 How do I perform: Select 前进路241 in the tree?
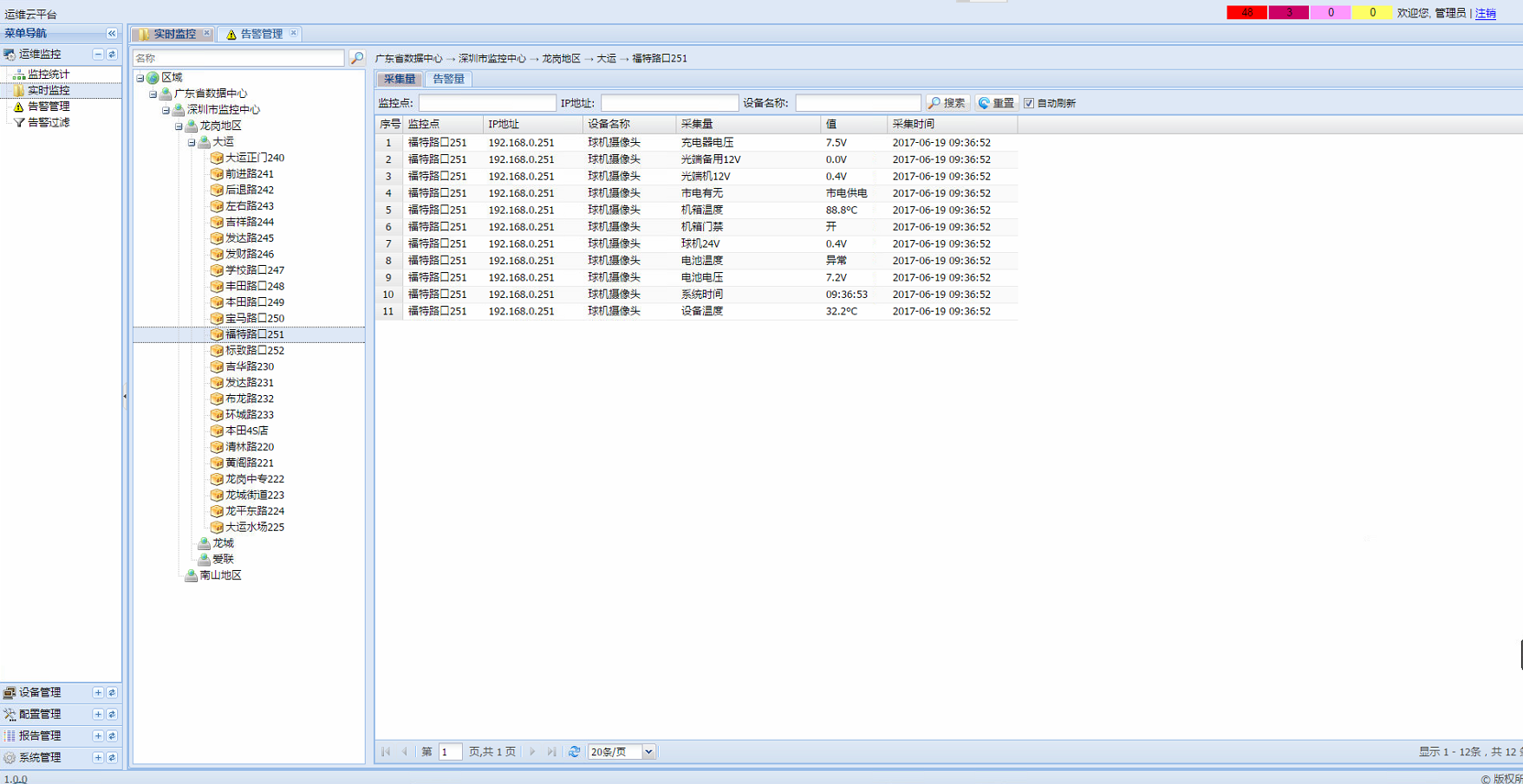coord(250,174)
